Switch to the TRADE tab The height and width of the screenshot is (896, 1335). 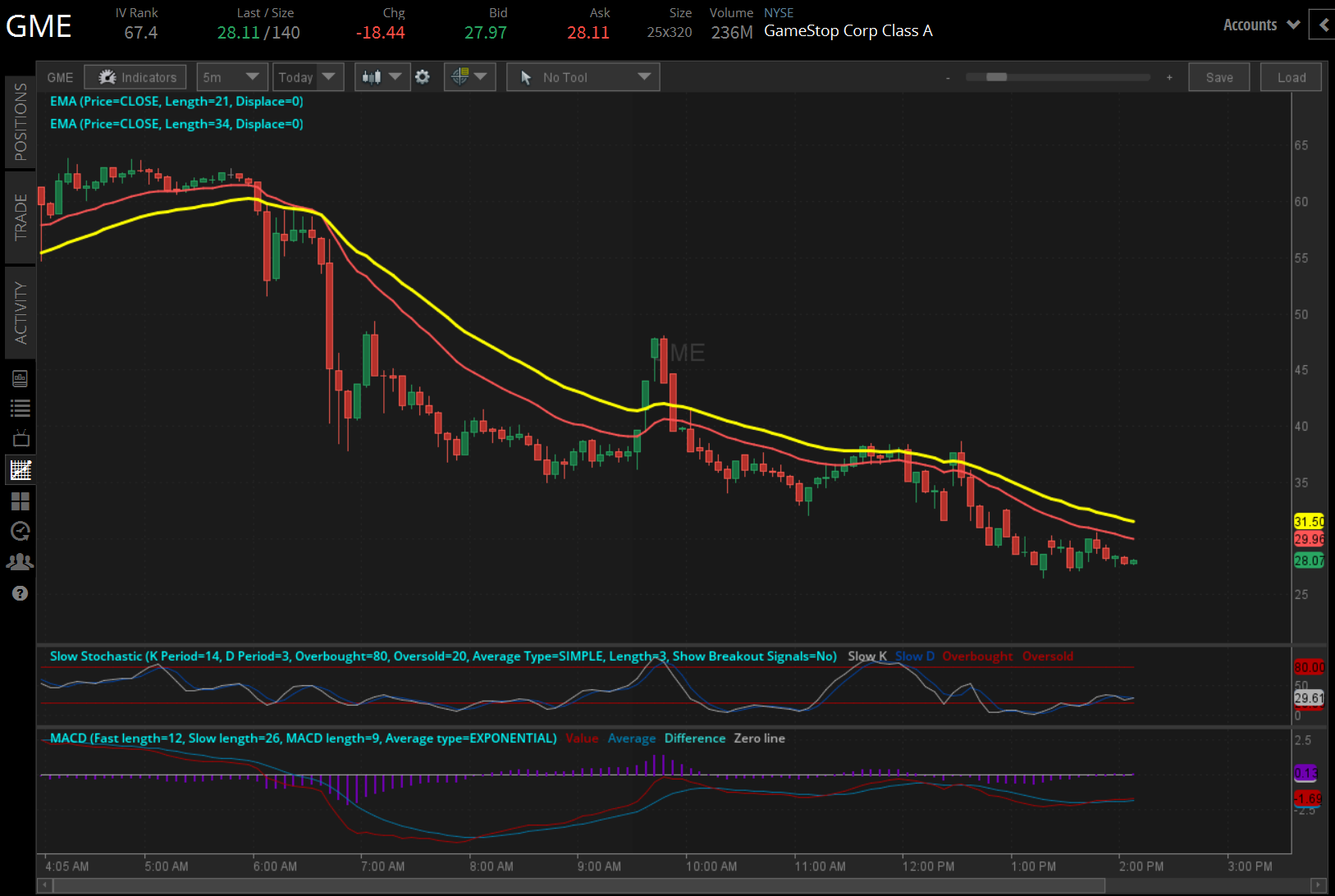pos(21,219)
